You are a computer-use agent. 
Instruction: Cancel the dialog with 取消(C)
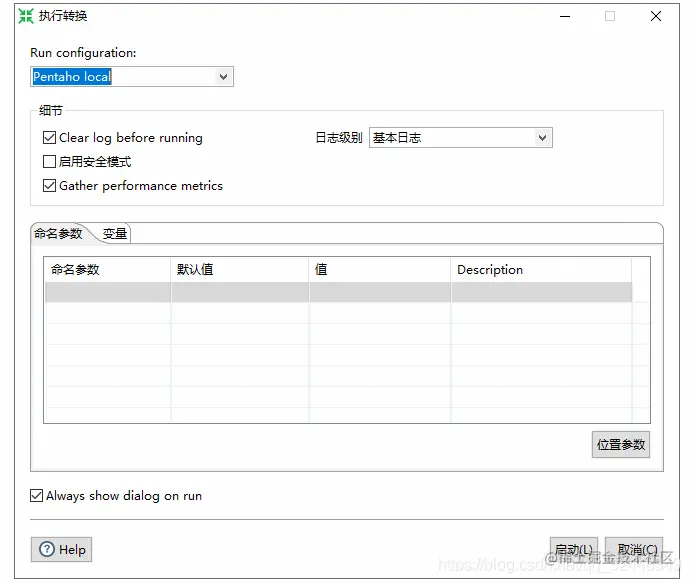click(x=634, y=550)
